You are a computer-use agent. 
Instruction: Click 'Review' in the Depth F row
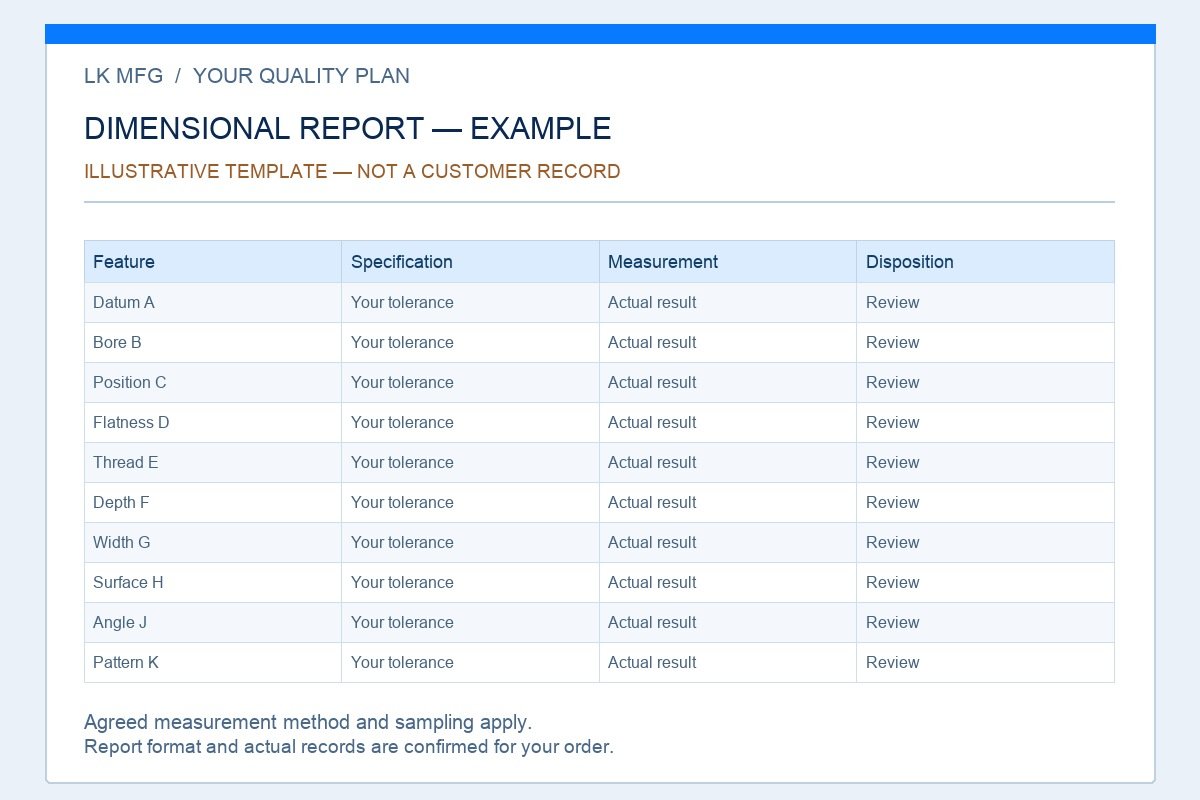click(893, 502)
